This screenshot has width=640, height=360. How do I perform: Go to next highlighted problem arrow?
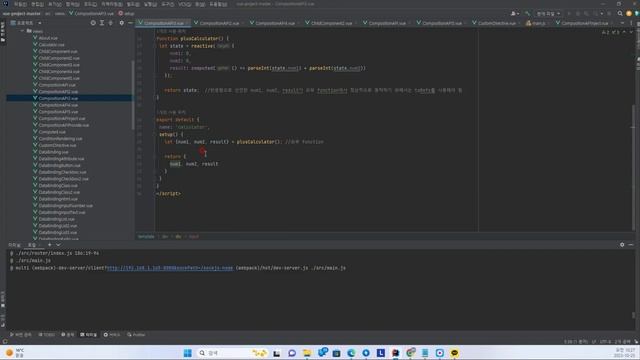point(631,32)
